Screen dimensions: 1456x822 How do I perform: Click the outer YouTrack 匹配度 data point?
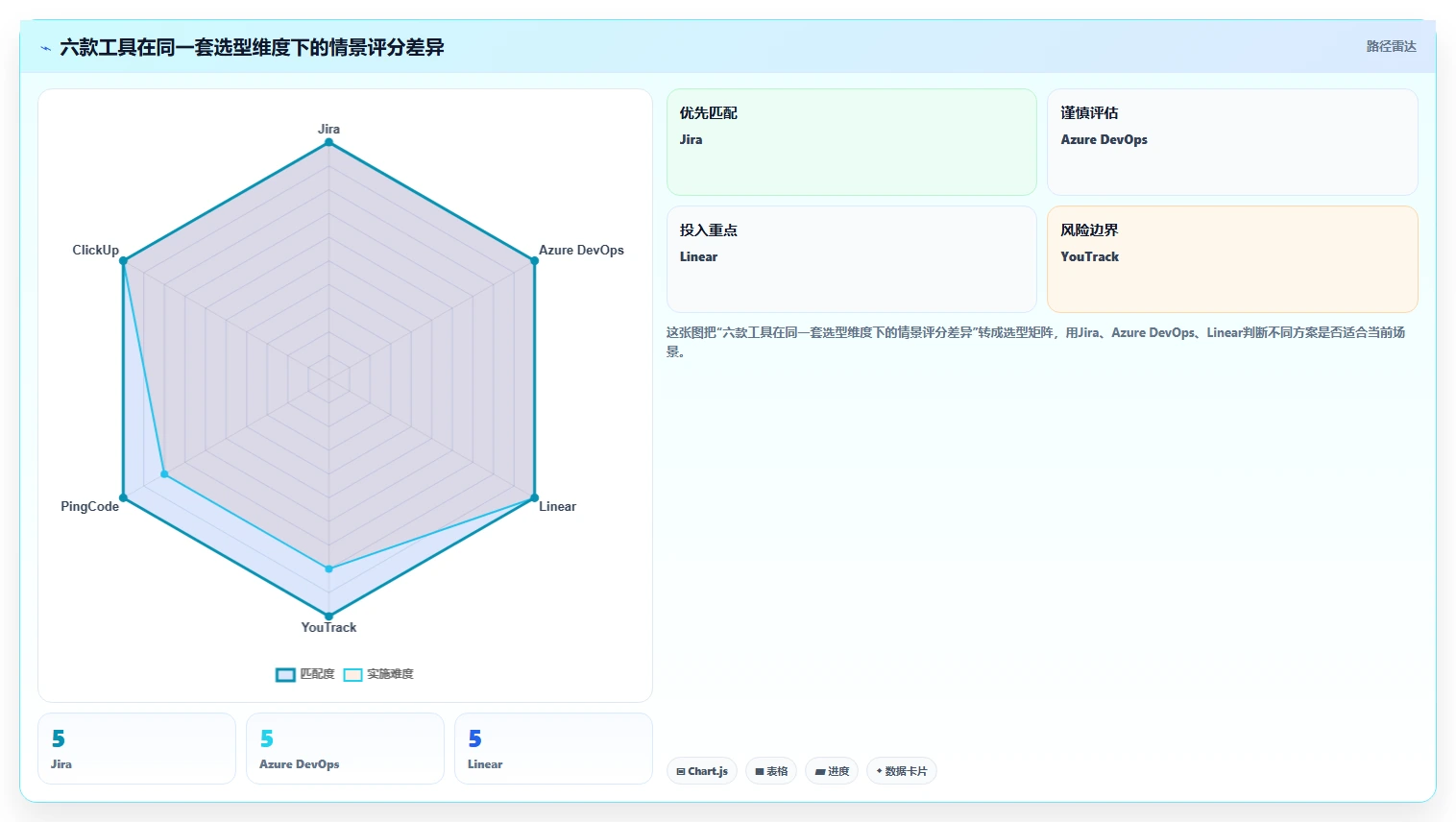click(328, 616)
